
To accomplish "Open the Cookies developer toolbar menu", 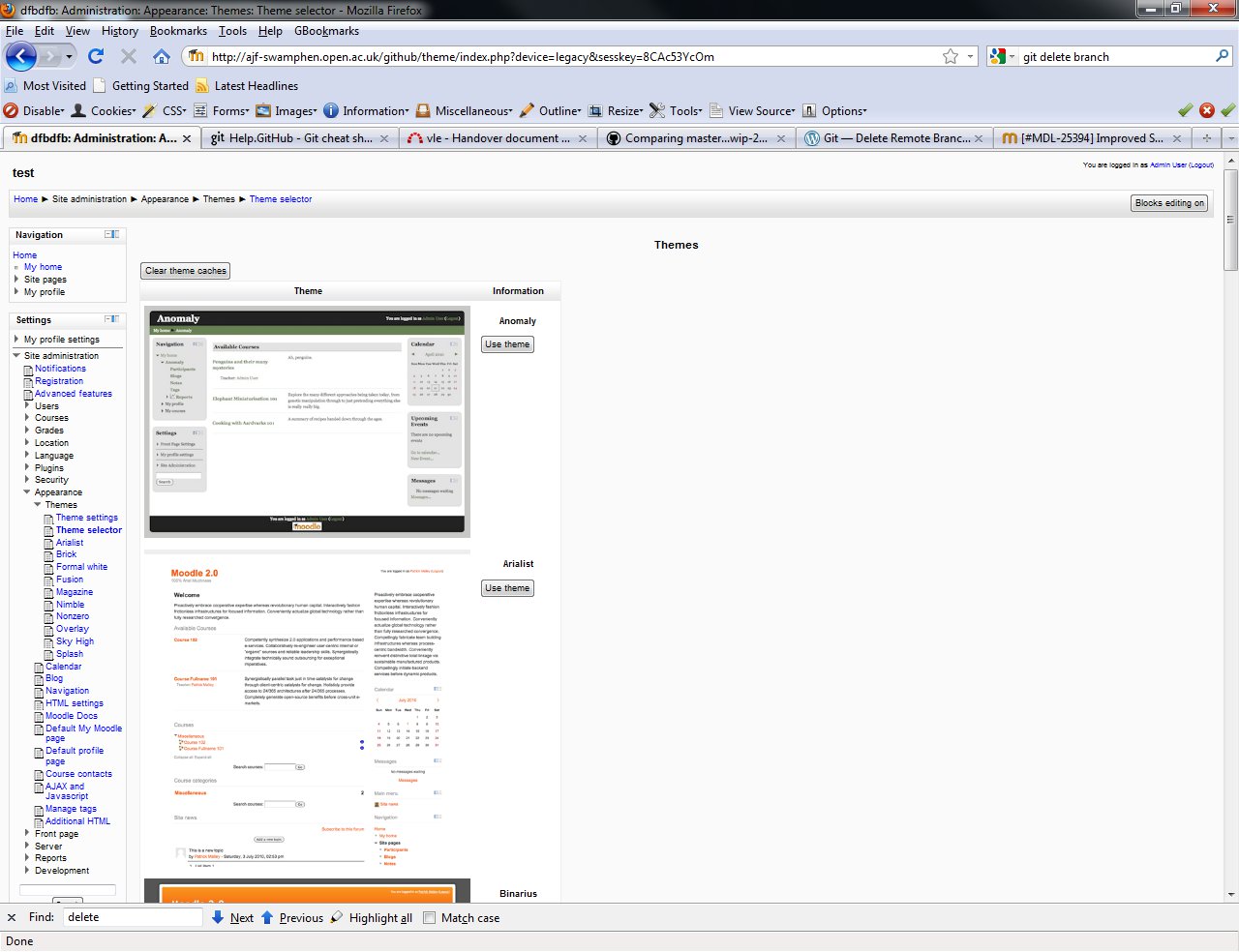I will coord(104,110).
